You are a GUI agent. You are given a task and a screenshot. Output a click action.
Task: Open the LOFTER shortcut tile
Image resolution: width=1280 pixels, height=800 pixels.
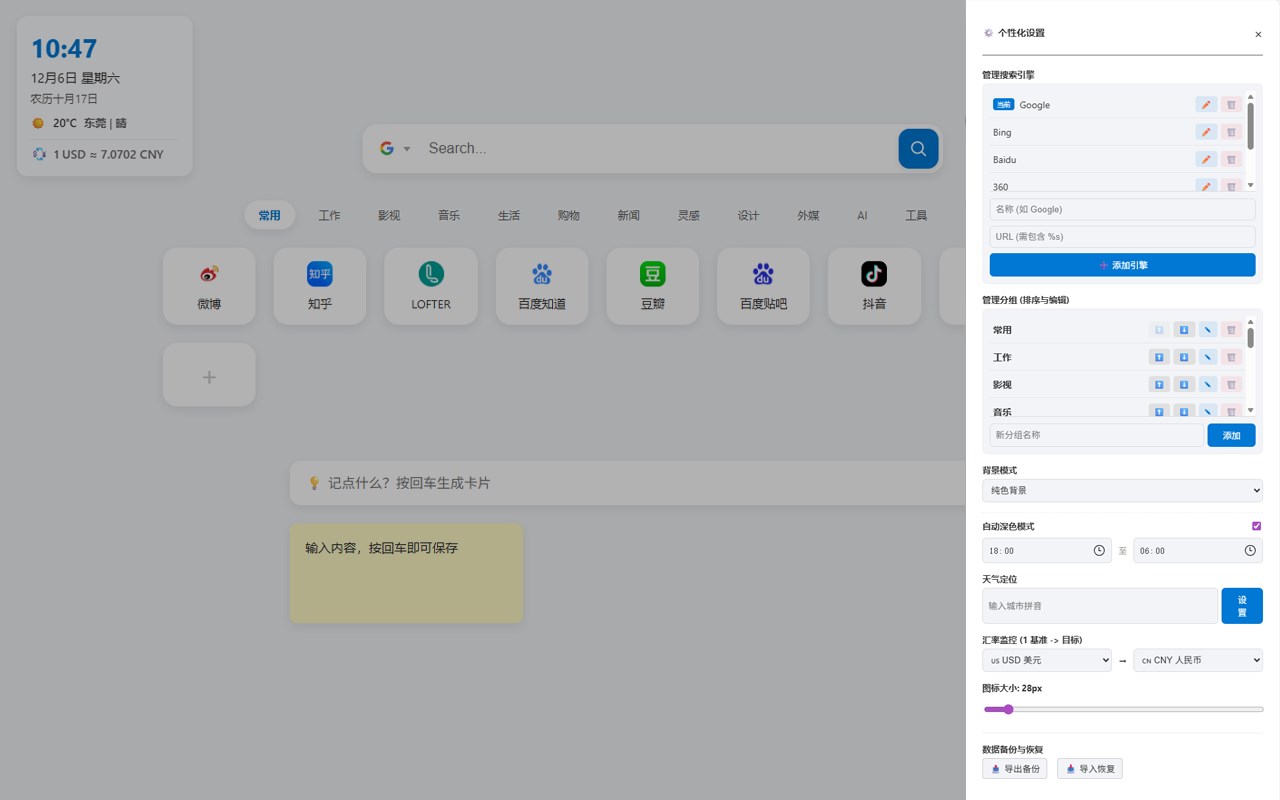point(431,286)
